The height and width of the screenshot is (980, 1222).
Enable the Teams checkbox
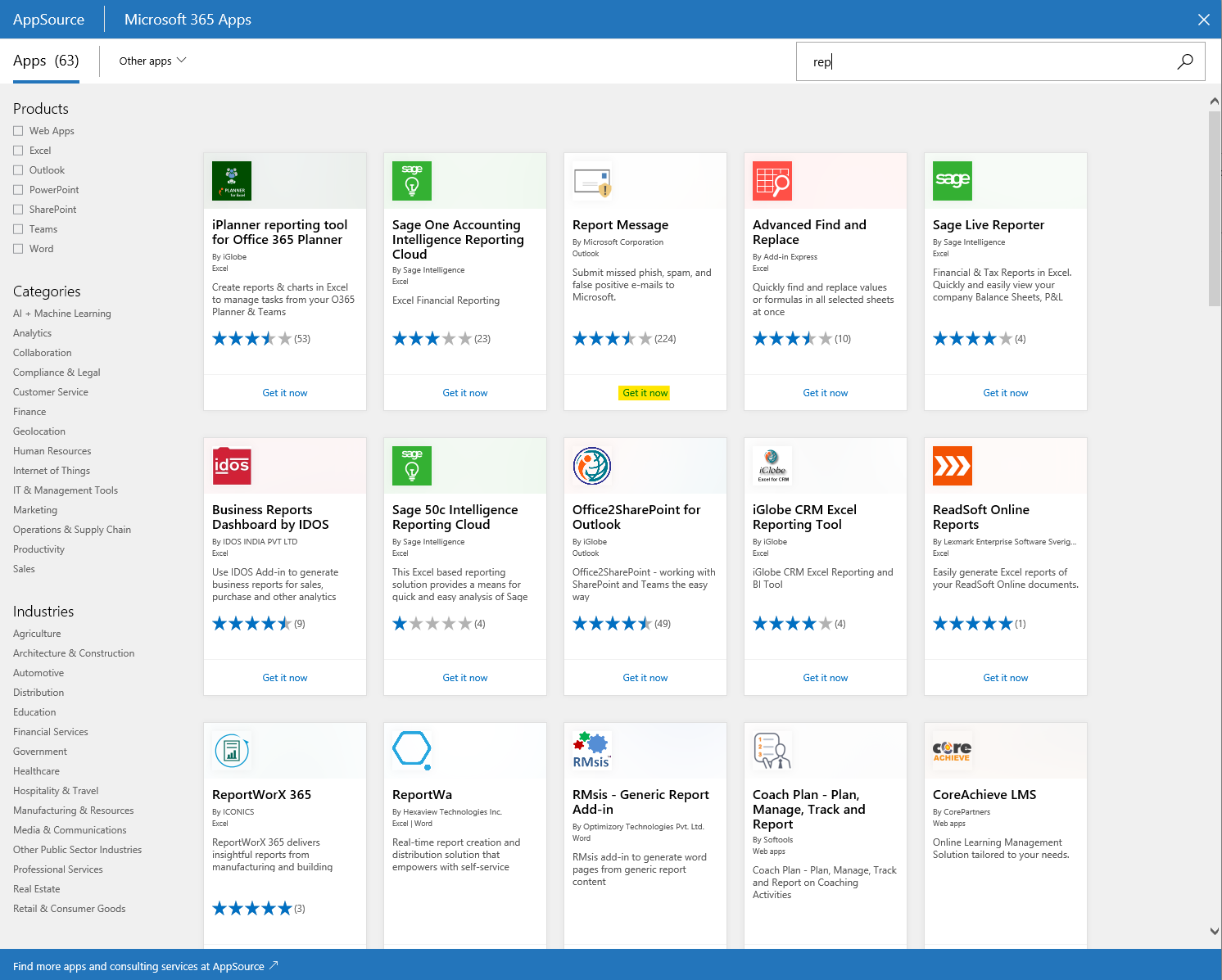tap(17, 228)
